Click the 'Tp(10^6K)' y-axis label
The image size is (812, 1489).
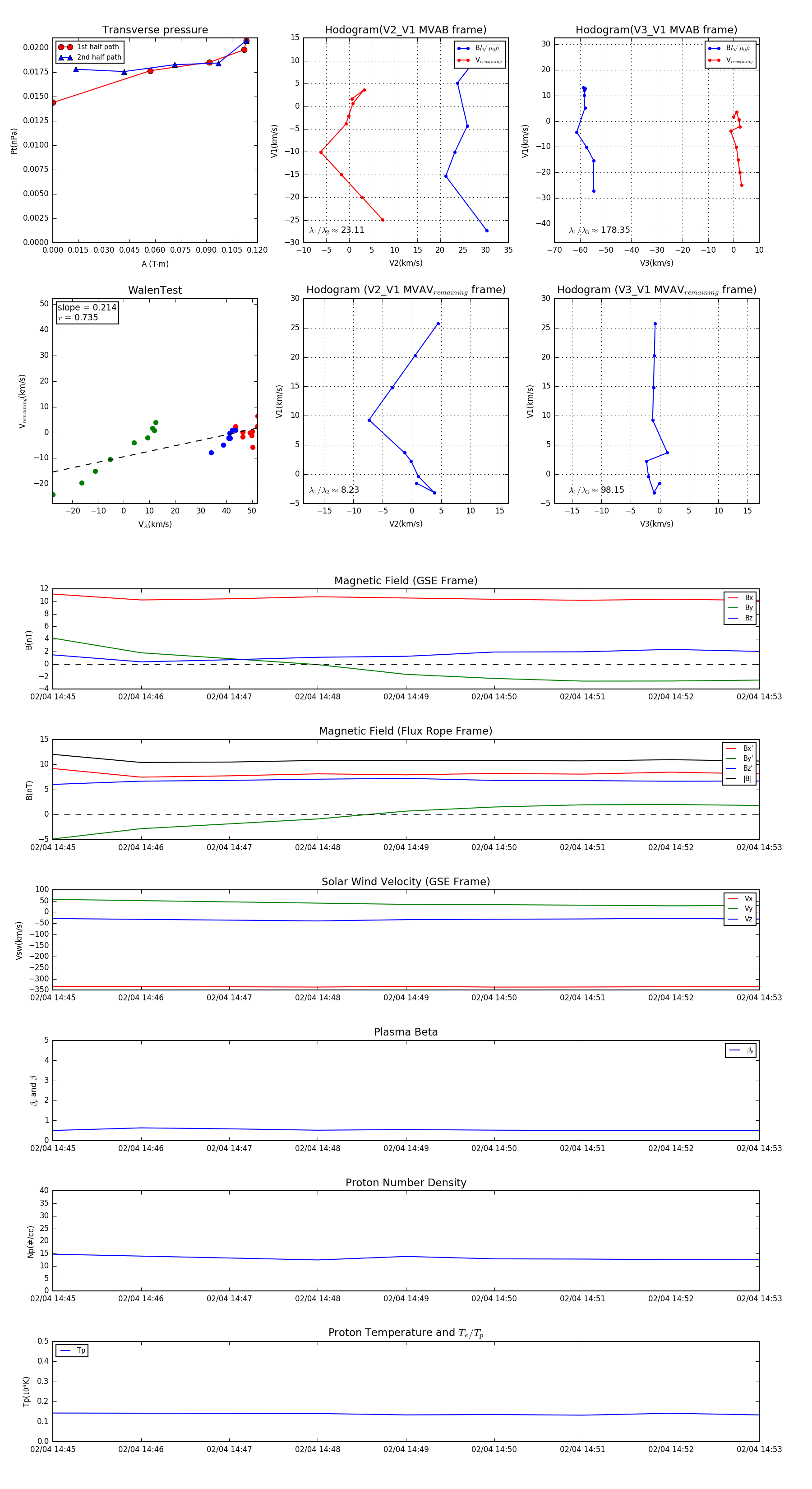click(x=26, y=1391)
